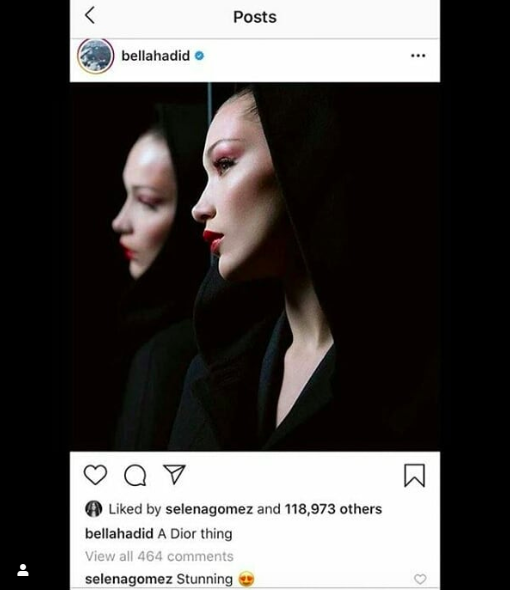Open comments via speech bubble icon
This screenshot has height=590, width=510.
135,475
